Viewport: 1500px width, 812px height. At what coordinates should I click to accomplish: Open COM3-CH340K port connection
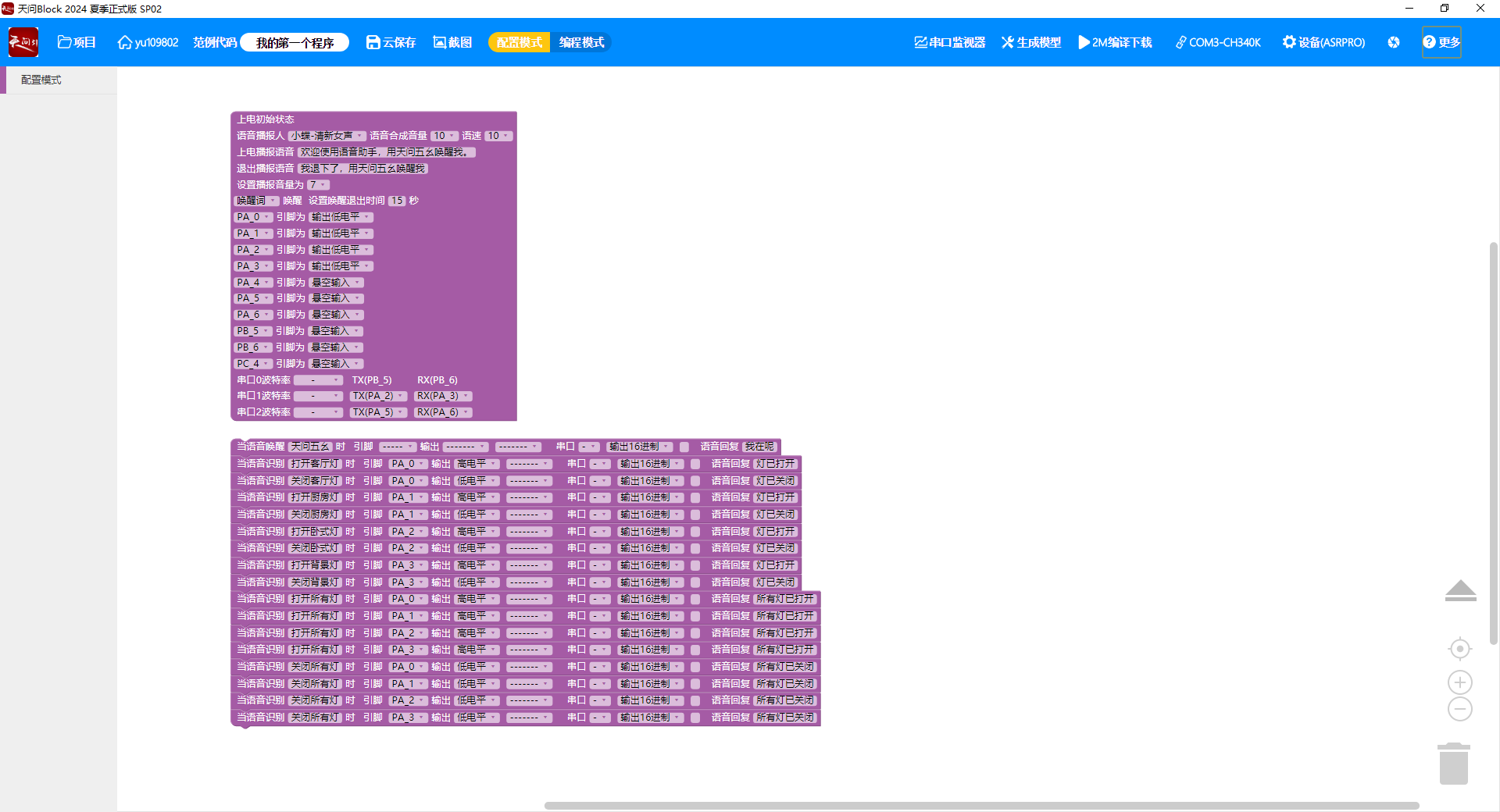click(1218, 42)
